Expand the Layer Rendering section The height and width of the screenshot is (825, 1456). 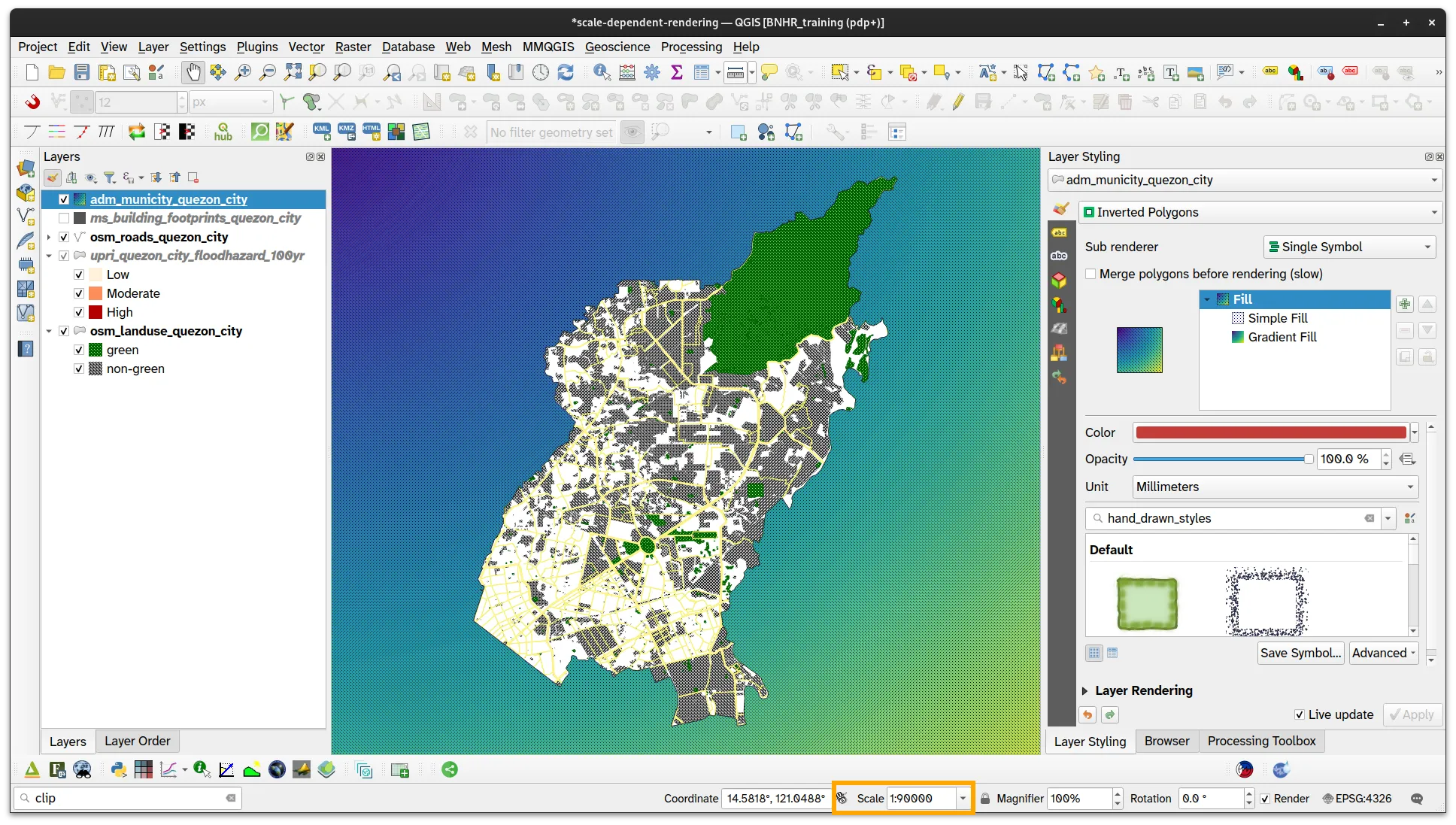(1085, 690)
